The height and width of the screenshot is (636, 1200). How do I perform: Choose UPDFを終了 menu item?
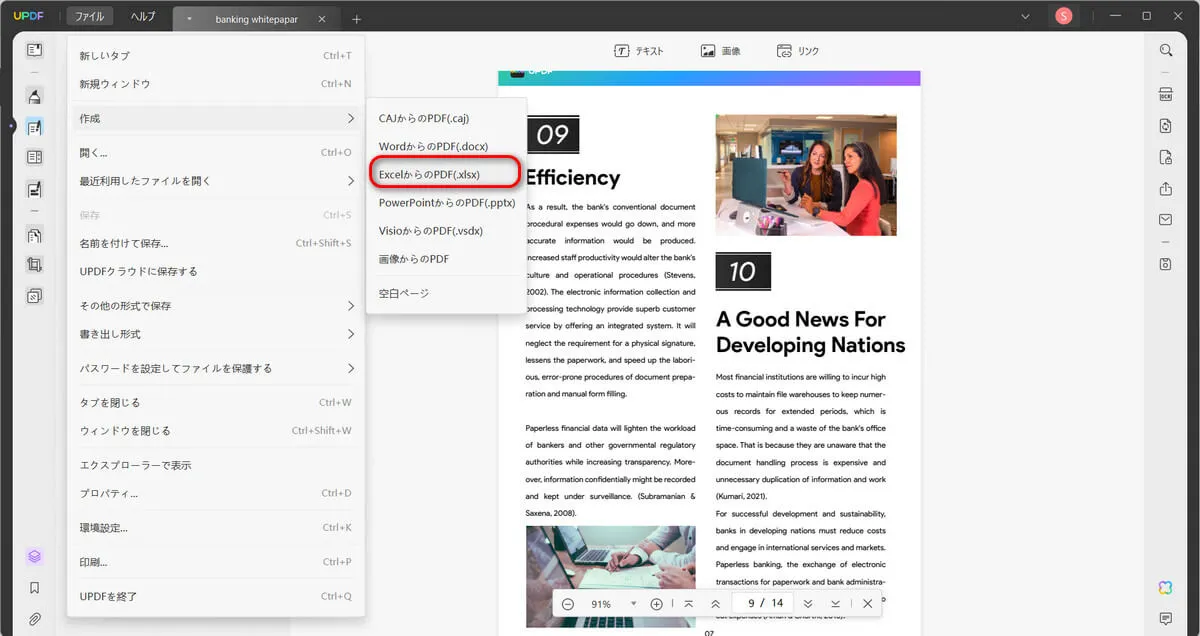pos(215,596)
